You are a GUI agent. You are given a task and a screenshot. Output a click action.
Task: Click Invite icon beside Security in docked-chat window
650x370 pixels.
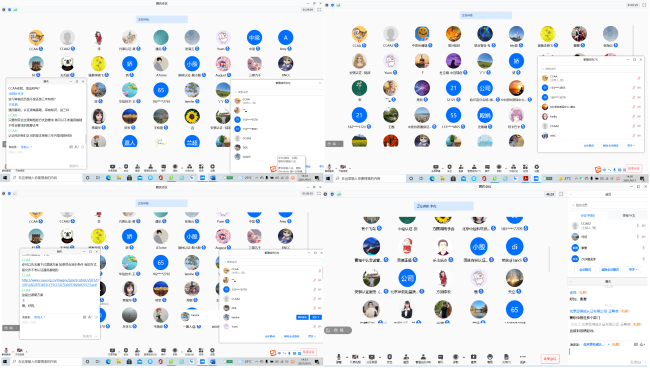tap(406, 357)
